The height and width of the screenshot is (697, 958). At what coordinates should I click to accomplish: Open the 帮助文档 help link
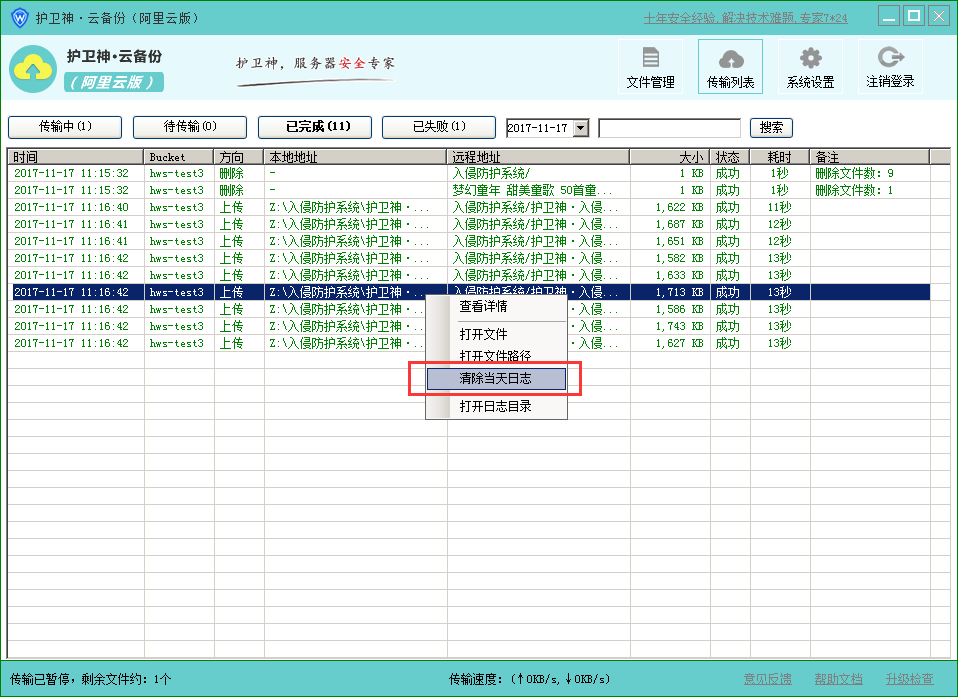tap(838, 679)
